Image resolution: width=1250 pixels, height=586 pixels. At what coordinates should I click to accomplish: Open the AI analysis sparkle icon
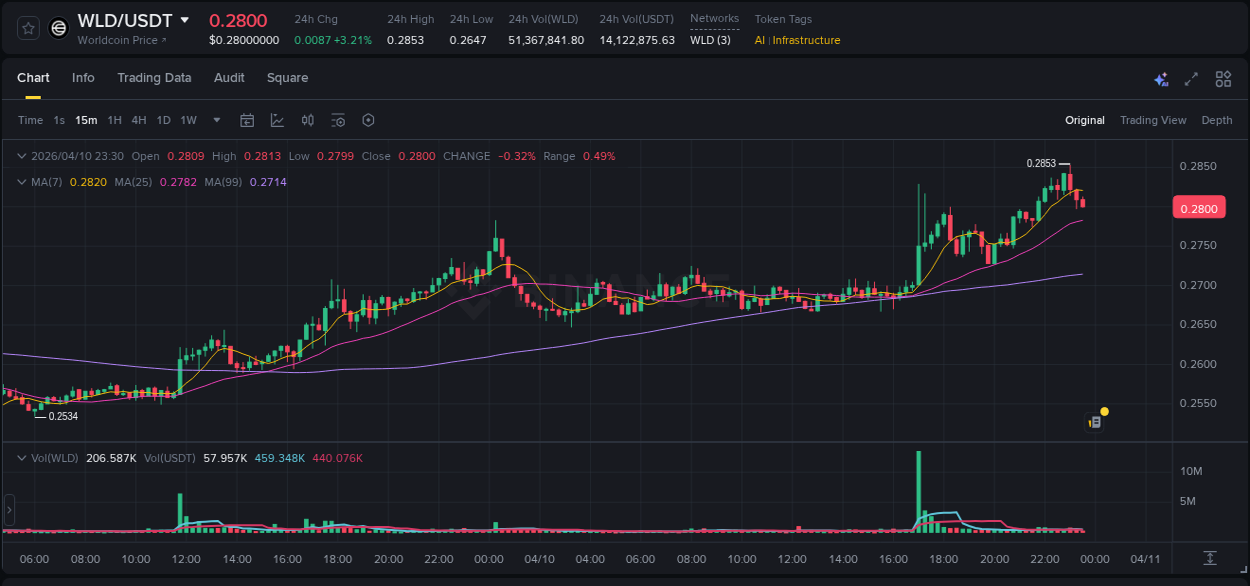(x=1161, y=79)
